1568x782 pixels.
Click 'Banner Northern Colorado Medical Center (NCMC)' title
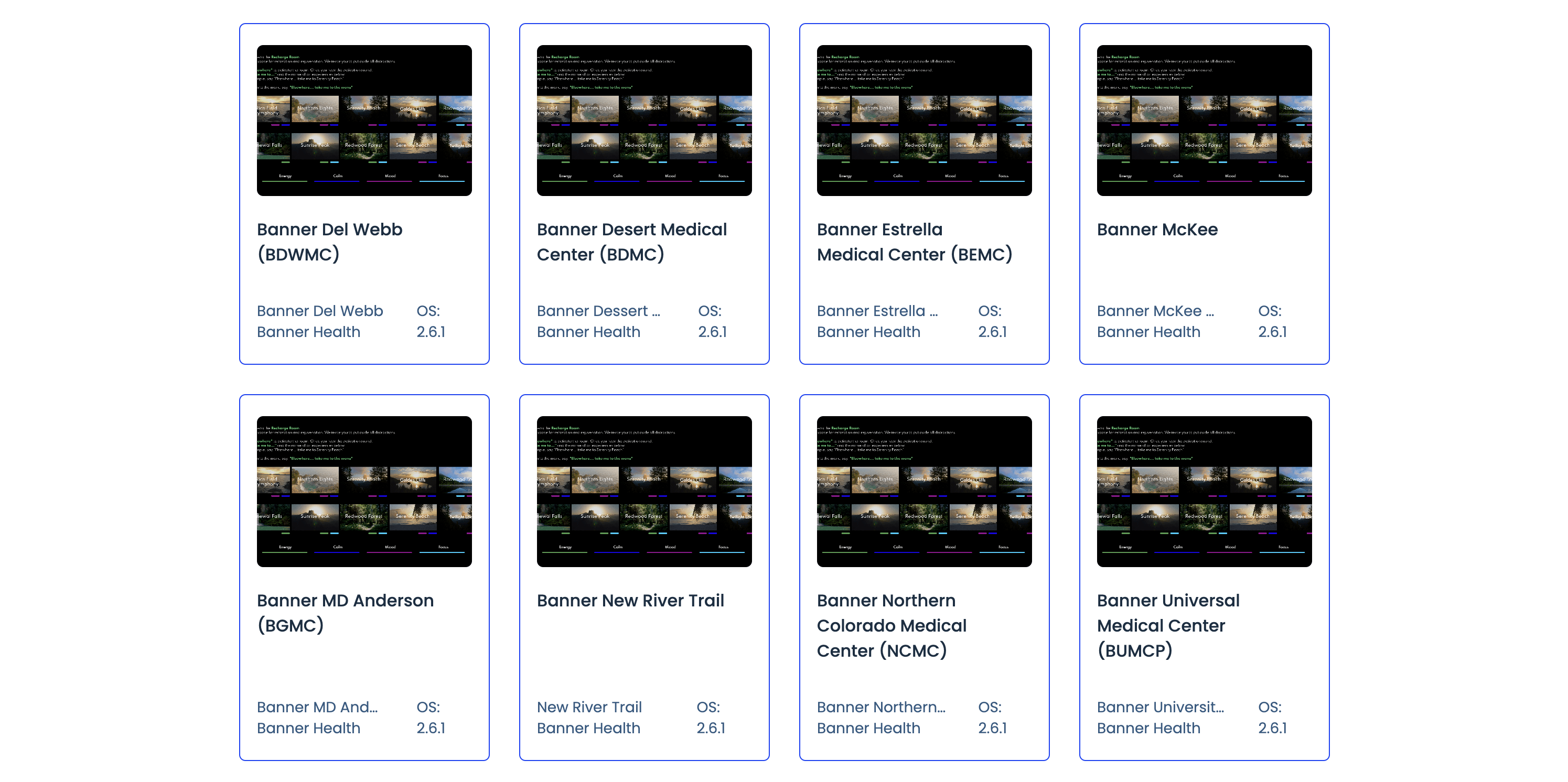tap(892, 626)
